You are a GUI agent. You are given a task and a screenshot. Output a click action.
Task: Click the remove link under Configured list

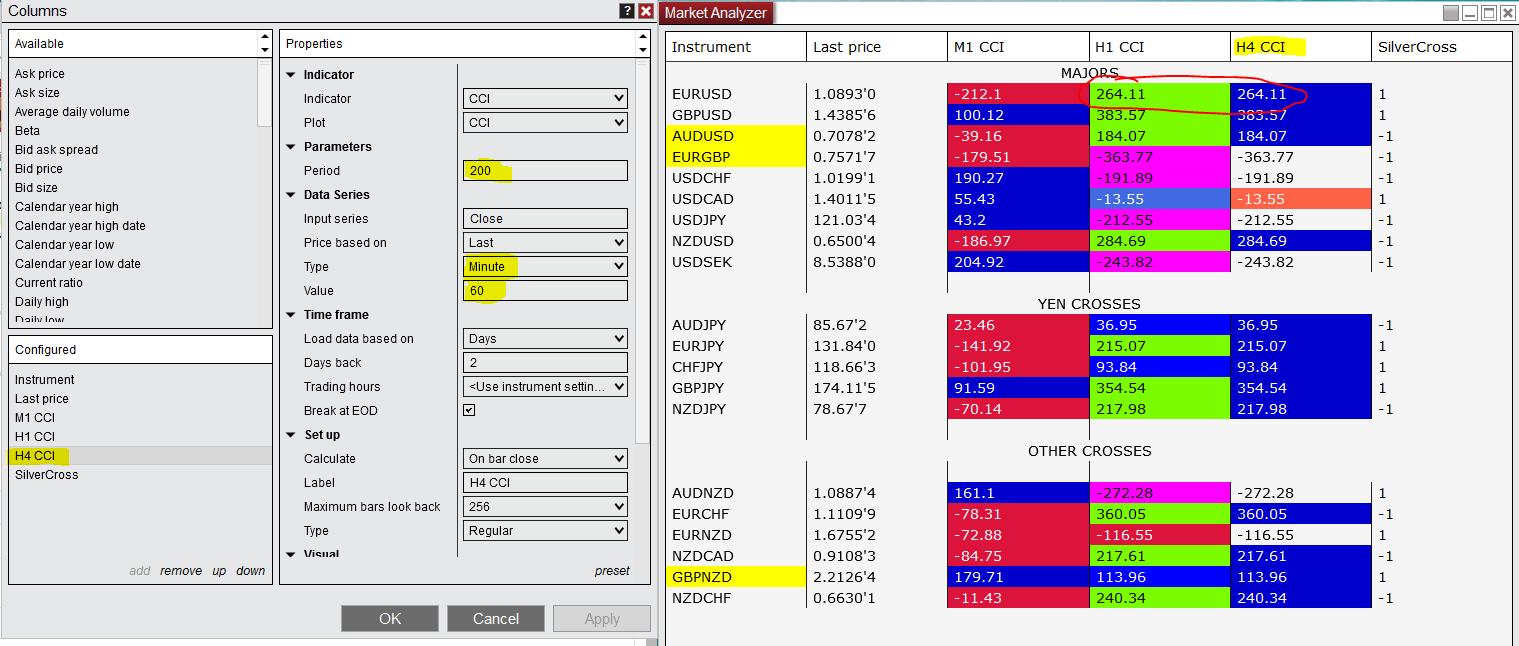[x=181, y=571]
